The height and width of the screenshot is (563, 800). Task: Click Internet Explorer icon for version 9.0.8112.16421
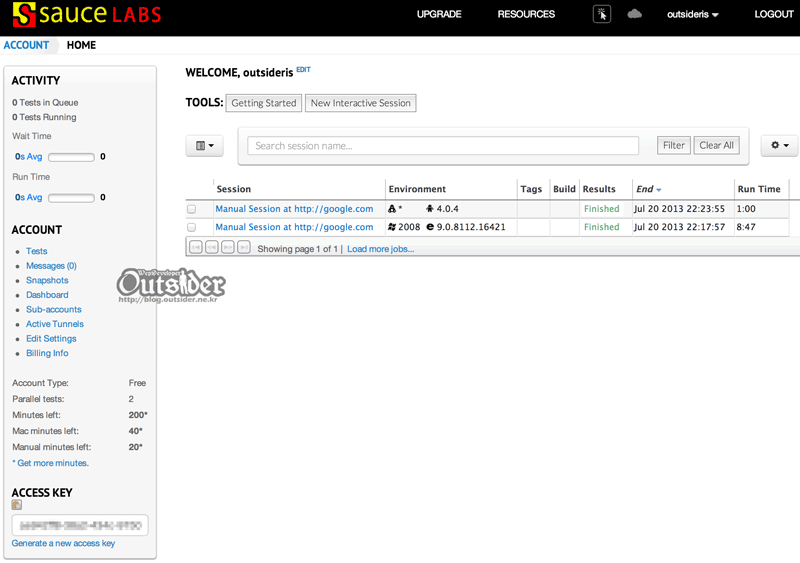[x=430, y=227]
